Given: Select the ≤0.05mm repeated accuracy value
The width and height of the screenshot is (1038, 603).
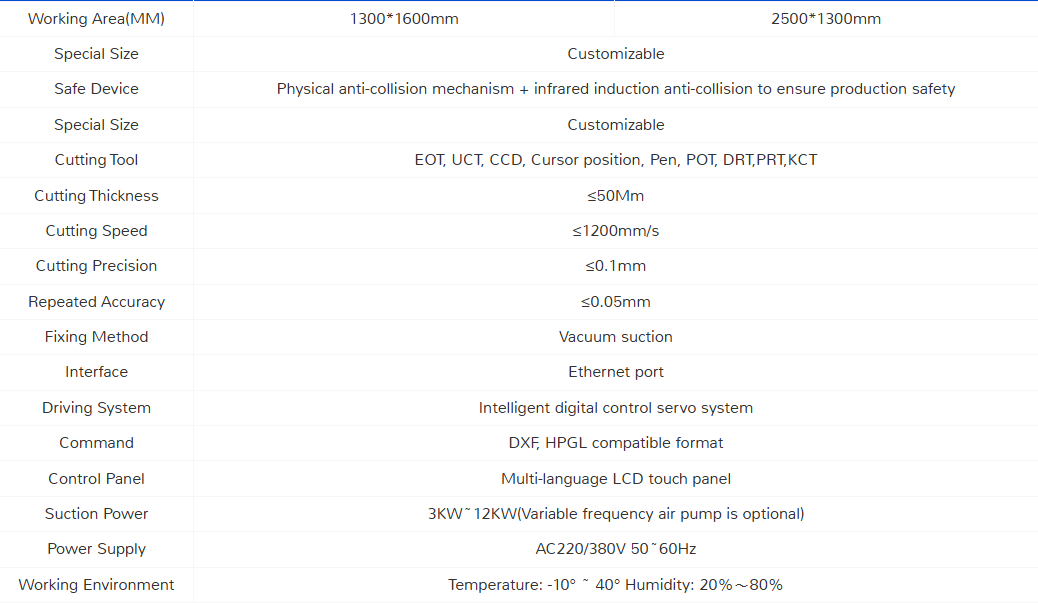Looking at the screenshot, I should (615, 302).
